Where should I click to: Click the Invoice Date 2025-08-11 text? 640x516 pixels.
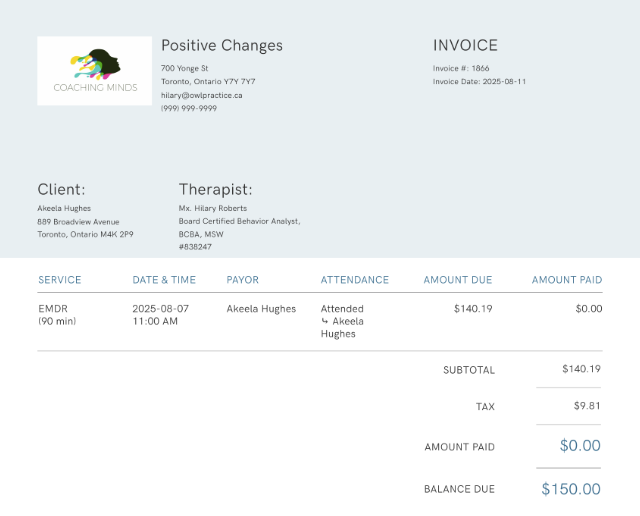(479, 81)
